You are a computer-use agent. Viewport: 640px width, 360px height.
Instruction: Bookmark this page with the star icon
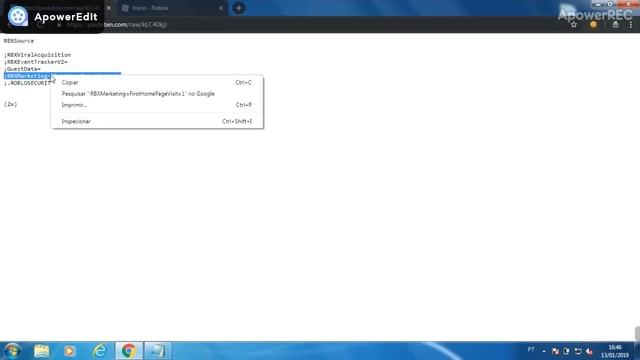pos(574,24)
